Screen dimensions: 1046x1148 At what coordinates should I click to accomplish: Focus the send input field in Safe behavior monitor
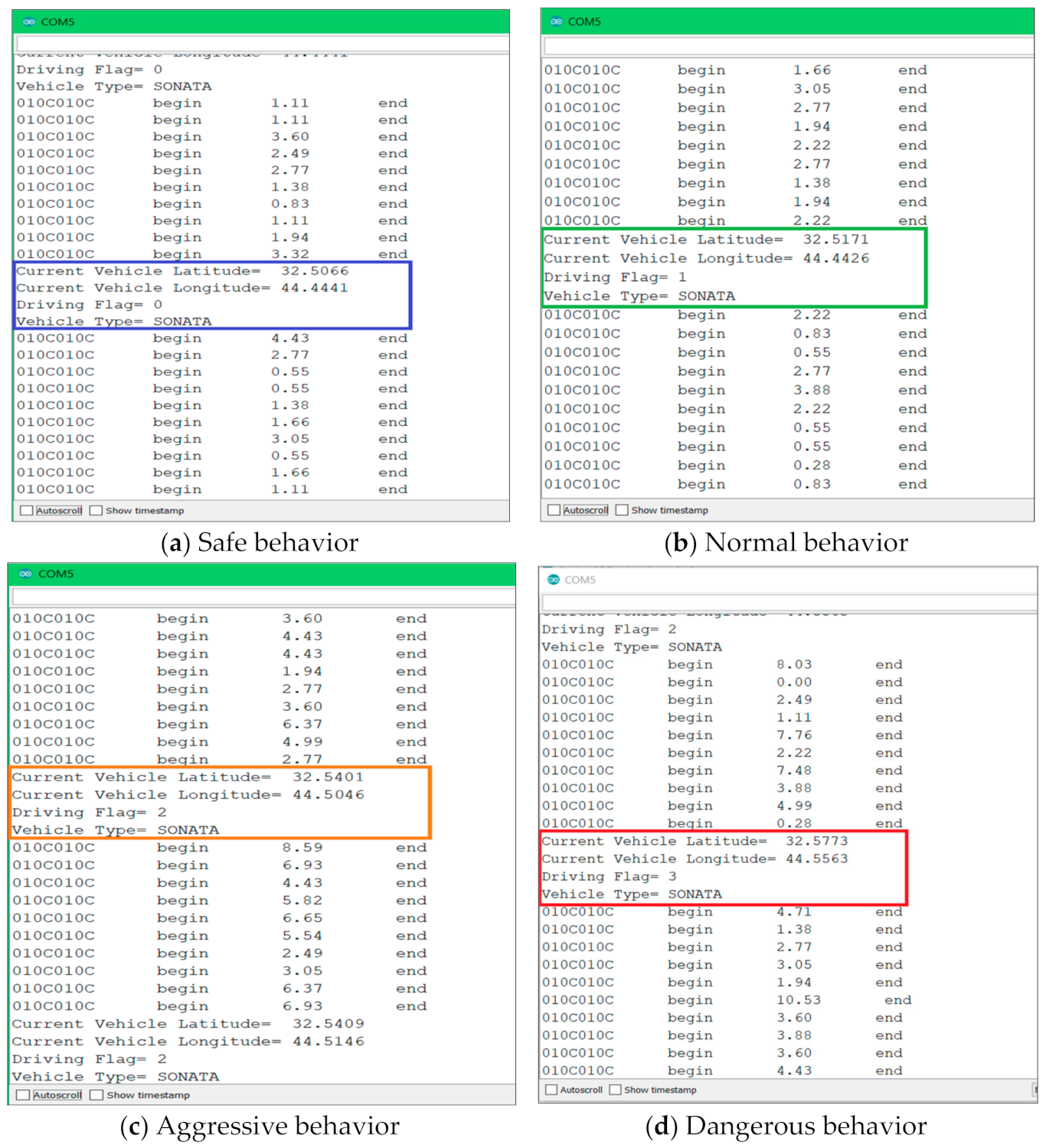(262, 44)
